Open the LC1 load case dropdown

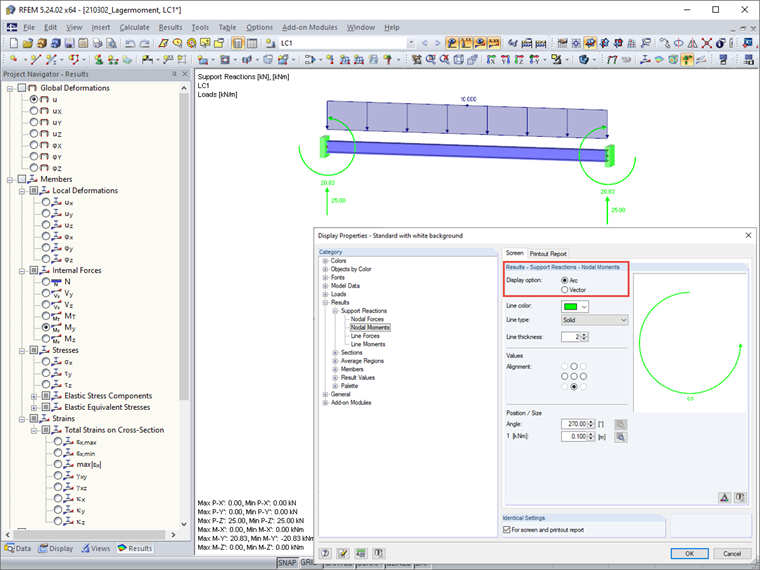(x=411, y=43)
